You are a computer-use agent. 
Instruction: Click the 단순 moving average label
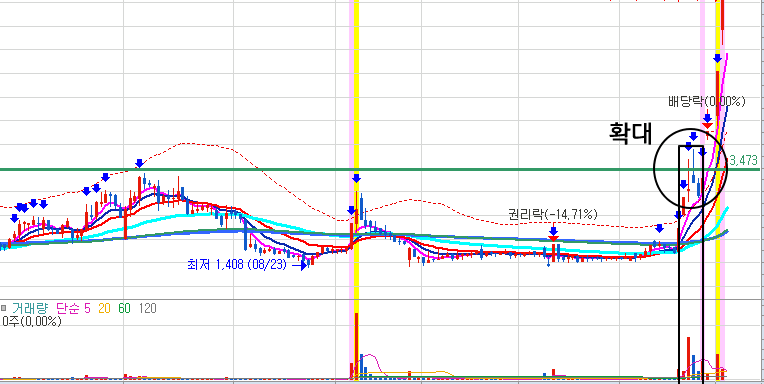[68, 308]
